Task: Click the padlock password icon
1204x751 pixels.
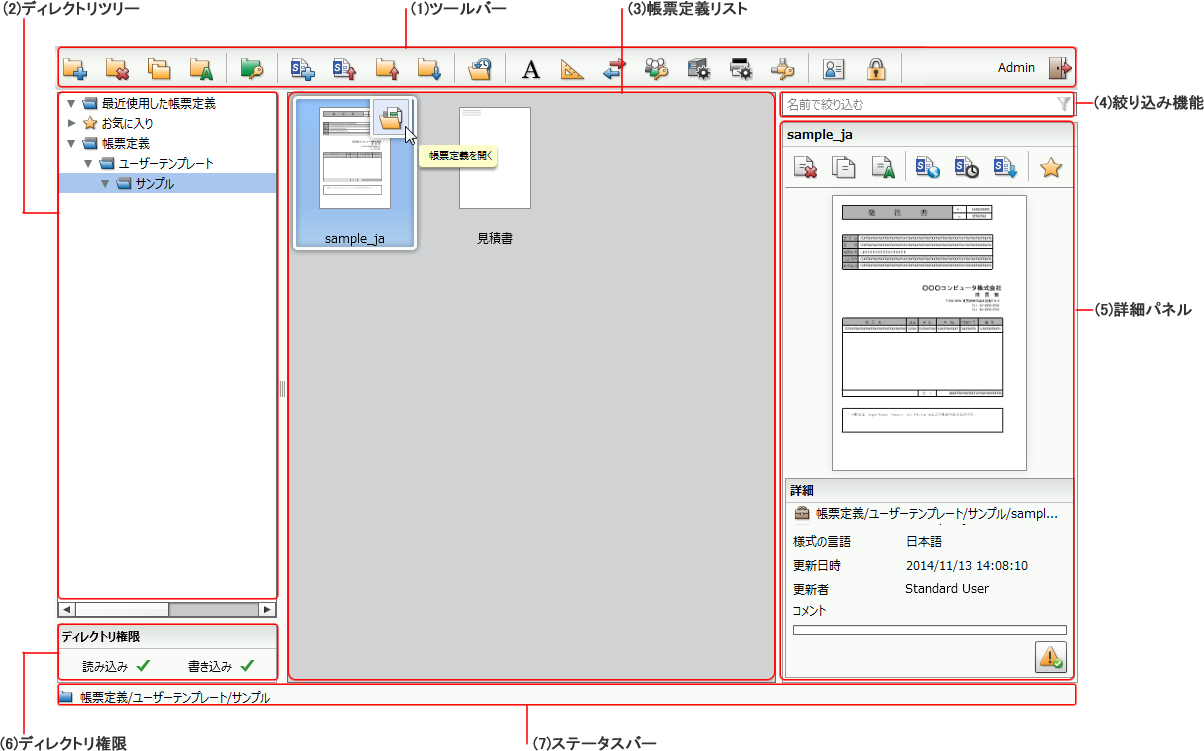Action: pyautogui.click(x=876, y=68)
